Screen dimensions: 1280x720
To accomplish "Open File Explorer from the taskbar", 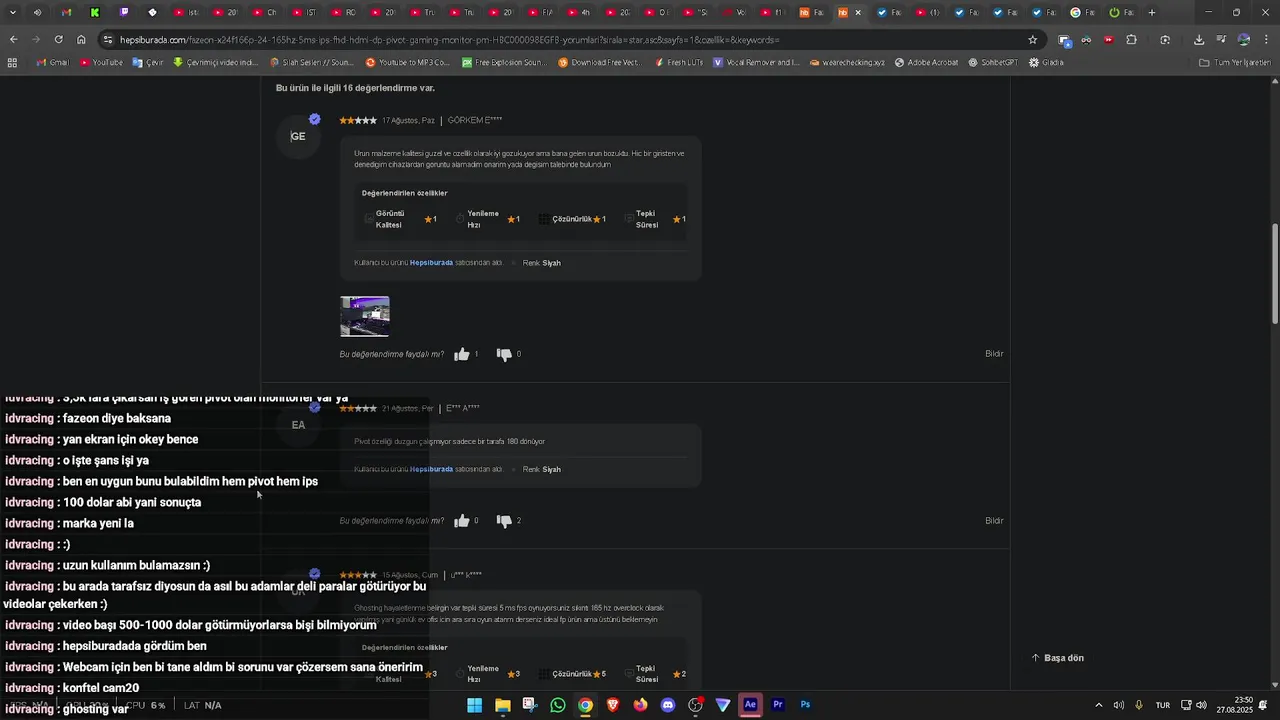I will click(503, 705).
